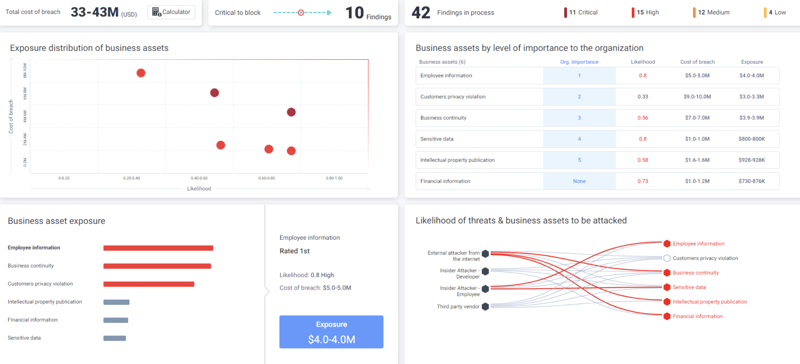Select the Financial information red hexagon node
The height and width of the screenshot is (364, 800).
point(667,316)
